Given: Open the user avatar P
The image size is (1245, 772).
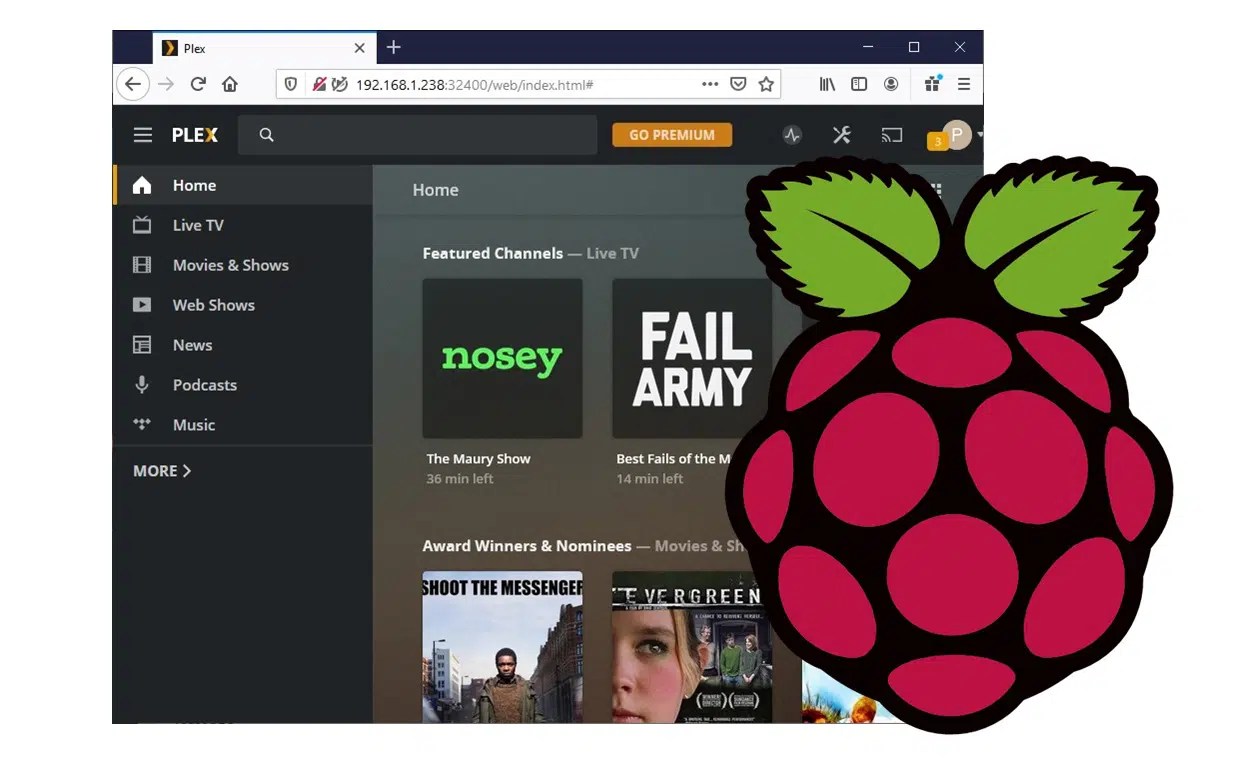Looking at the screenshot, I should [957, 134].
